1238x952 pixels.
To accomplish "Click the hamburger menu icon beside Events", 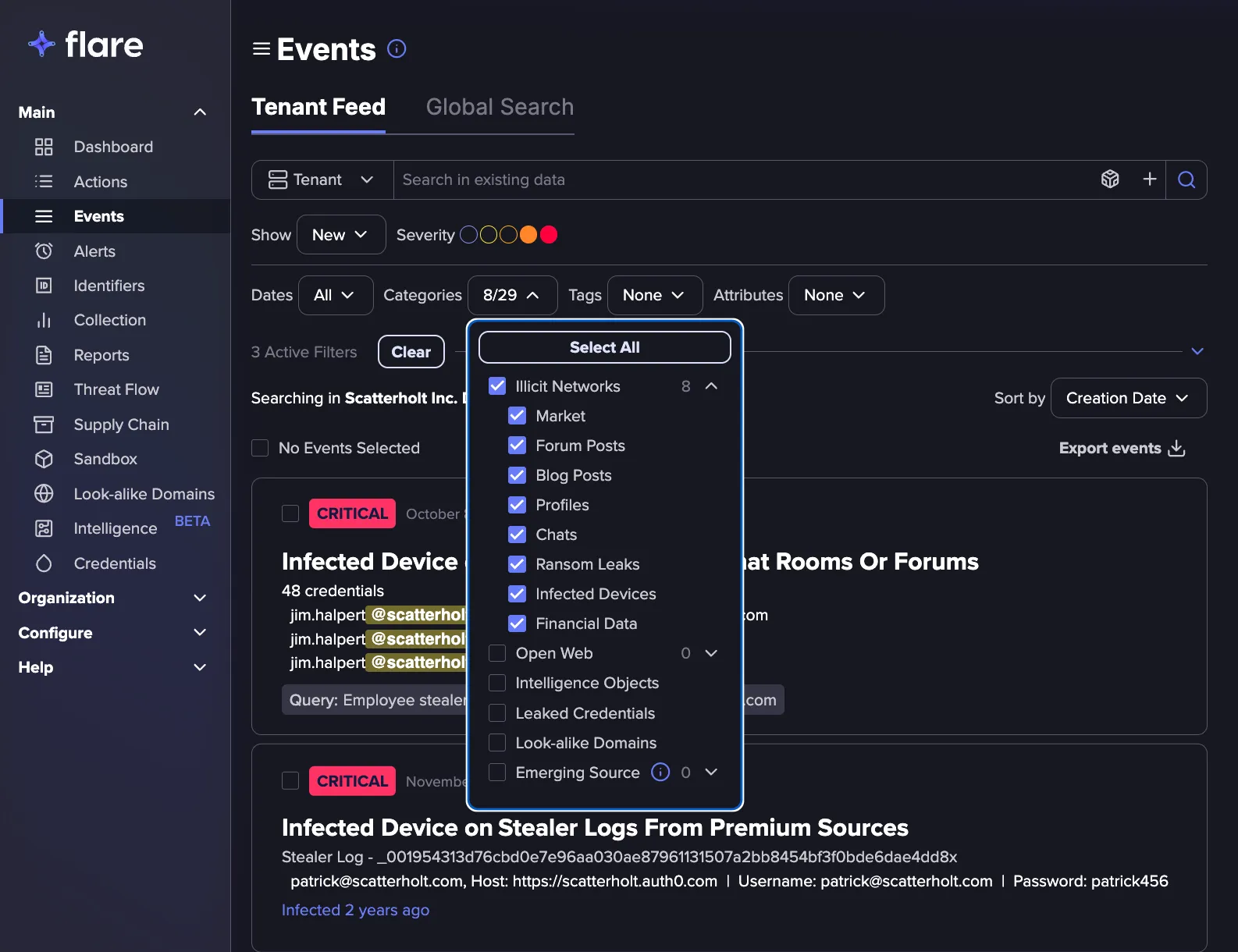I will click(x=261, y=49).
